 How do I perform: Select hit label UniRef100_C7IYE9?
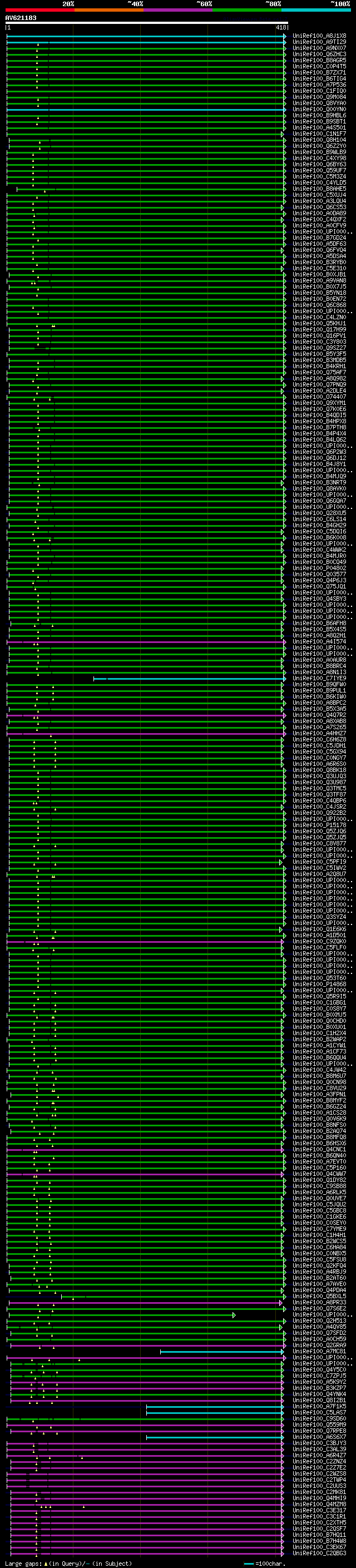[319, 678]
